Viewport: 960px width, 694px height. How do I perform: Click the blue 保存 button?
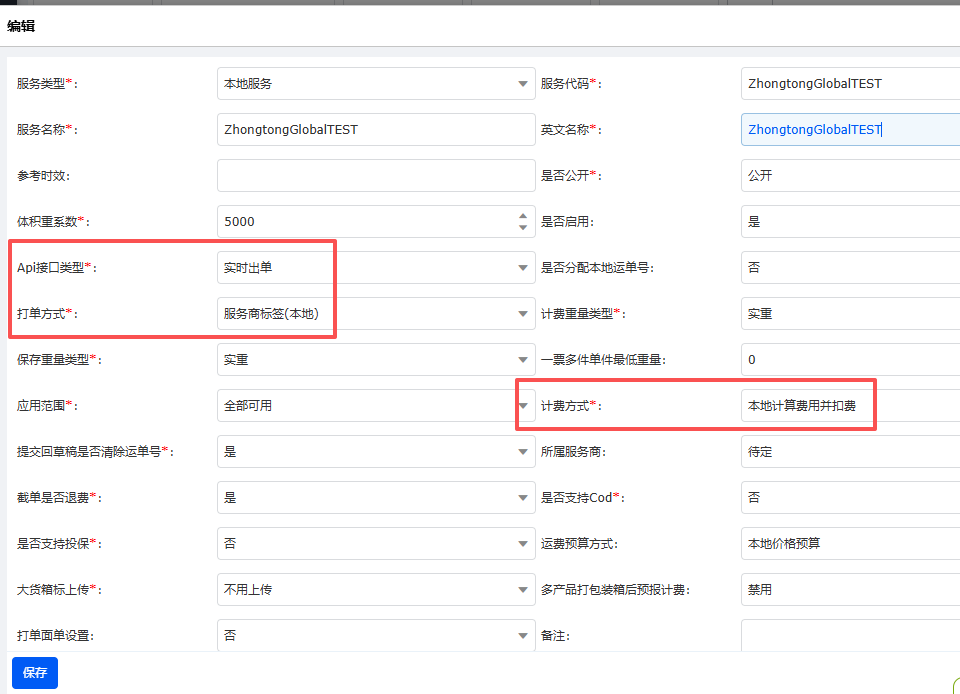click(x=35, y=673)
